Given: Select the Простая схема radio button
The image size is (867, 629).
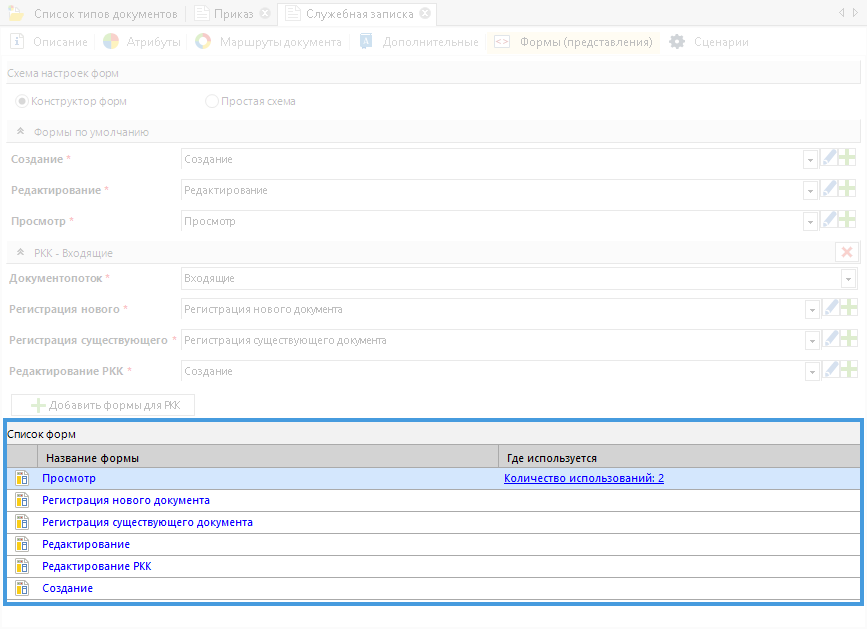Looking at the screenshot, I should [x=212, y=101].
